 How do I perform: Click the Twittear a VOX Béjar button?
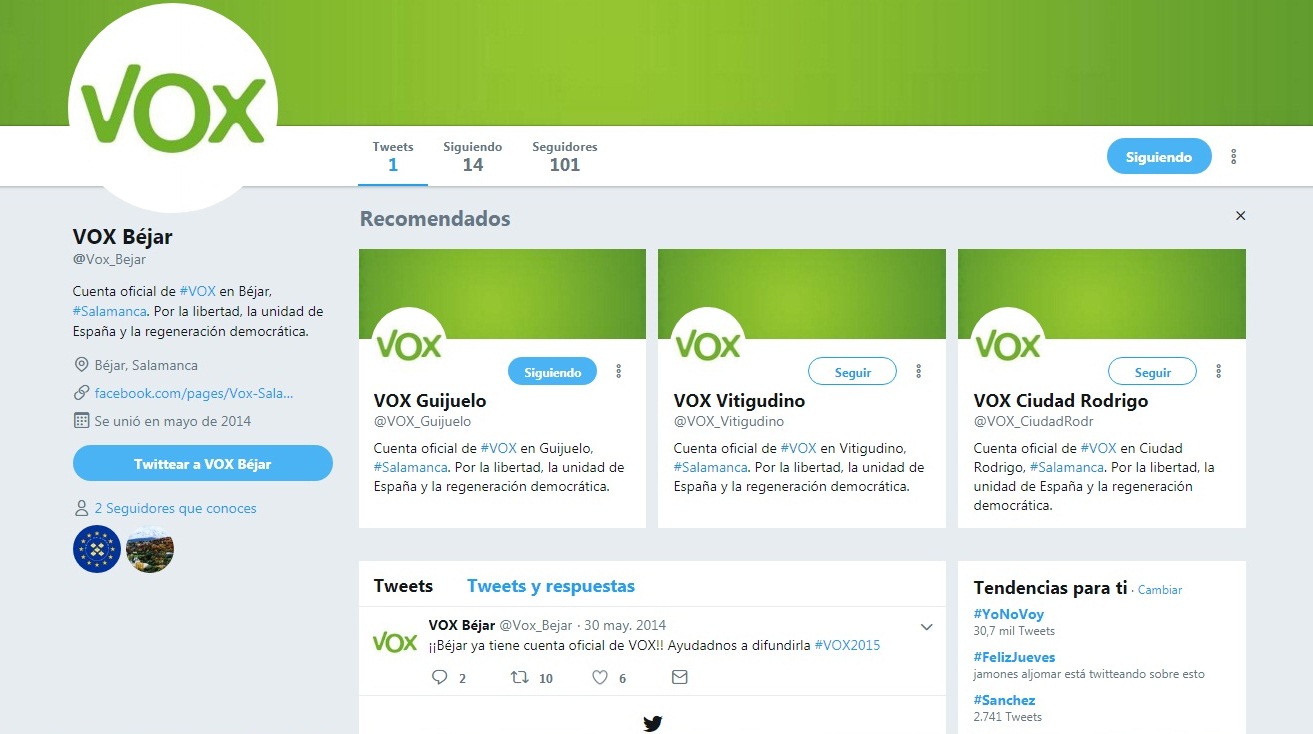[x=203, y=464]
